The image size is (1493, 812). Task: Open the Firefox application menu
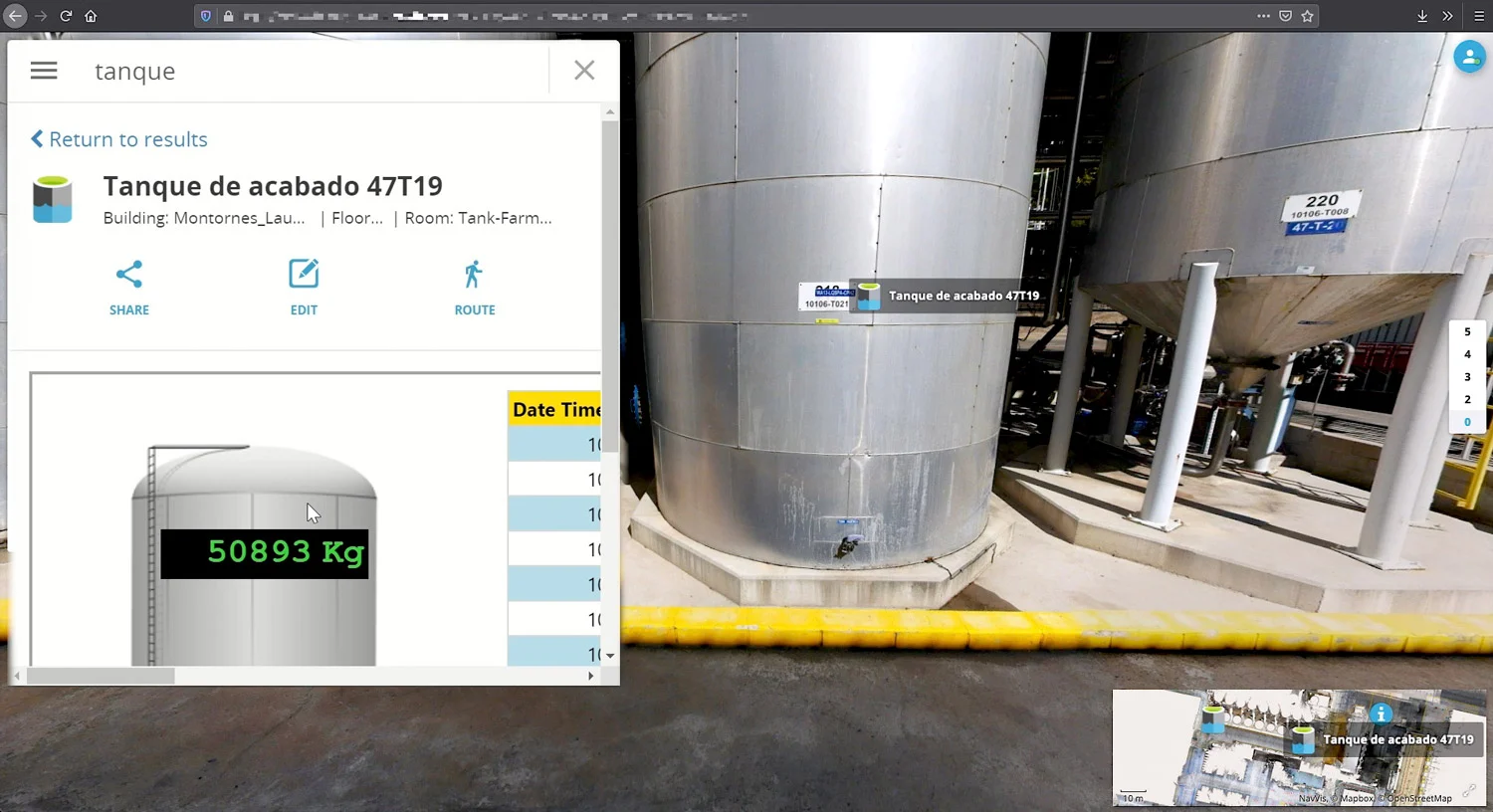(1479, 16)
